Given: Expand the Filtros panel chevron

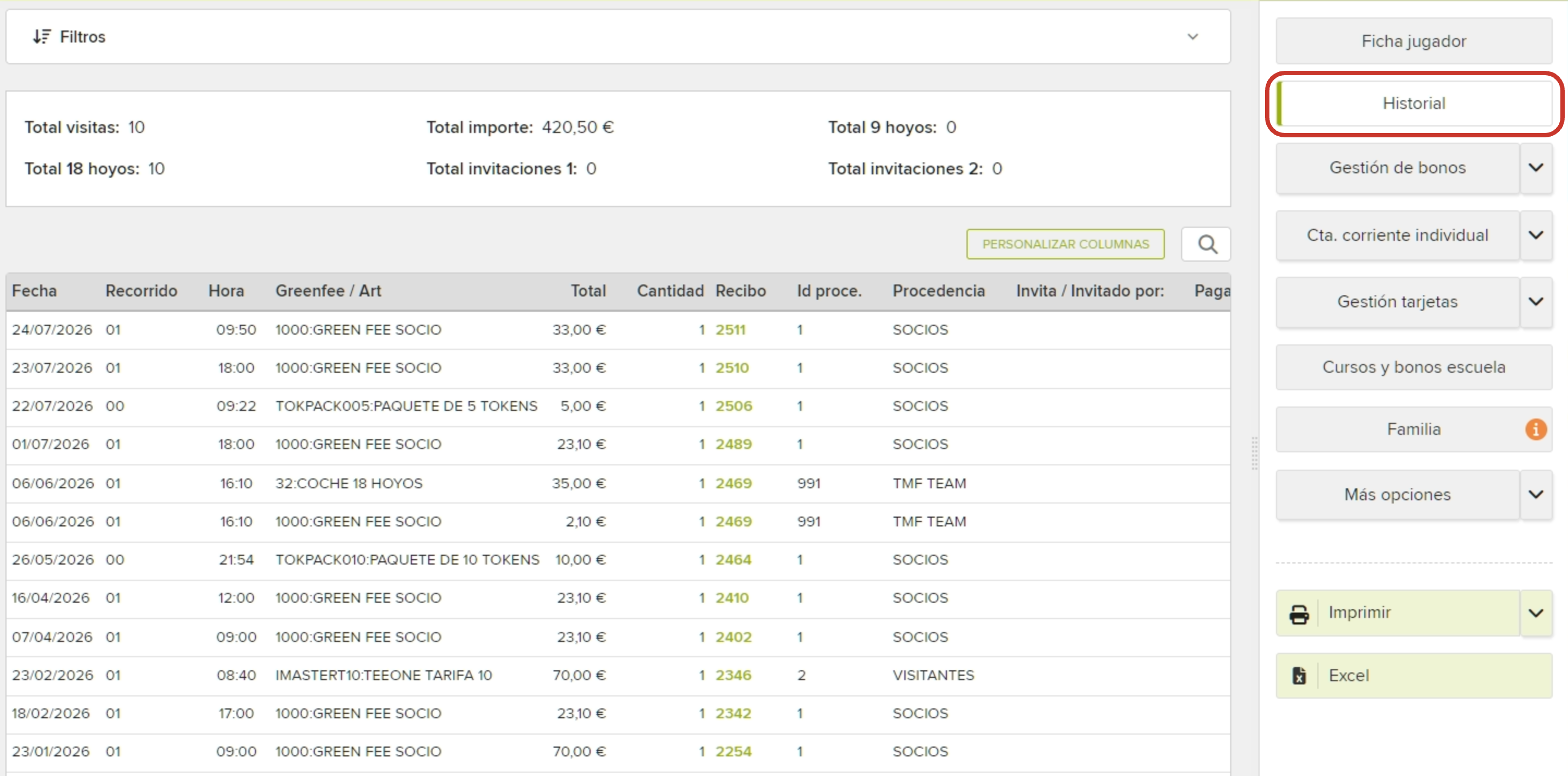Looking at the screenshot, I should coord(1193,37).
